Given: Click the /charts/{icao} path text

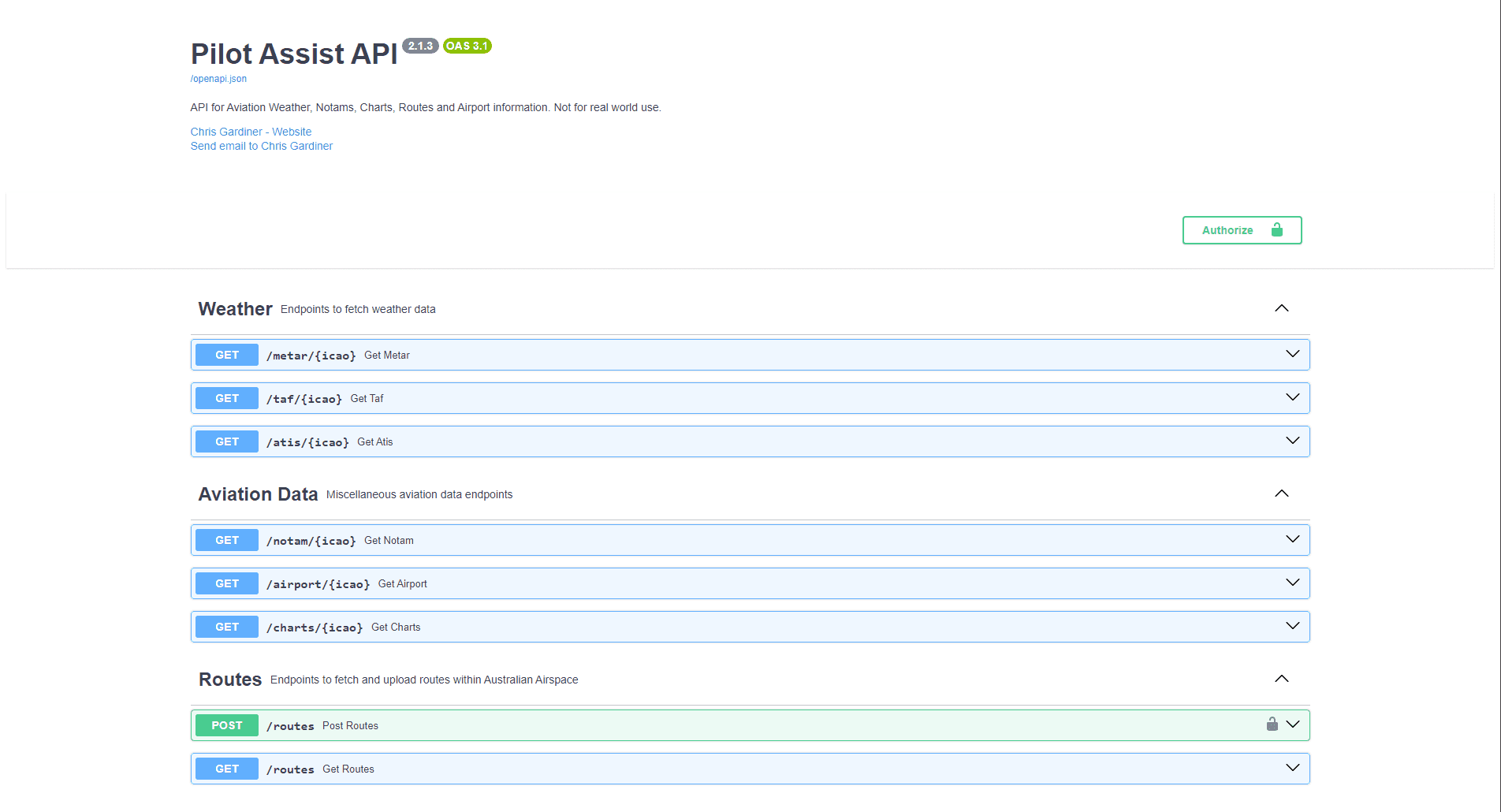Looking at the screenshot, I should click(x=315, y=628).
